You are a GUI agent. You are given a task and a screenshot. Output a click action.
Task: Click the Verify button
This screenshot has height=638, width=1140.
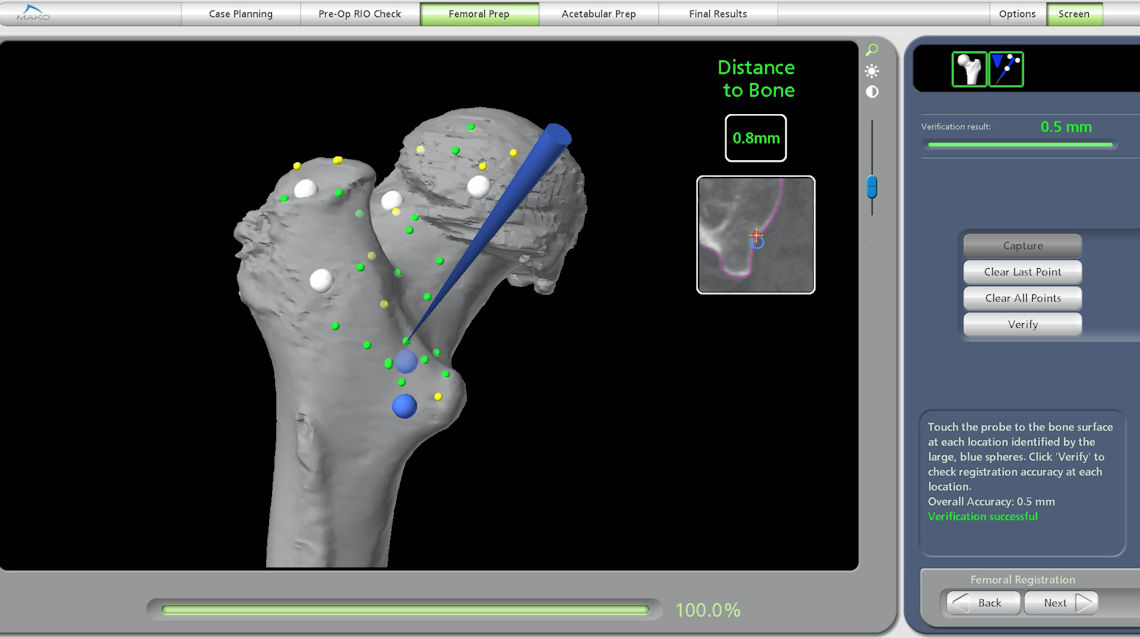tap(1022, 324)
